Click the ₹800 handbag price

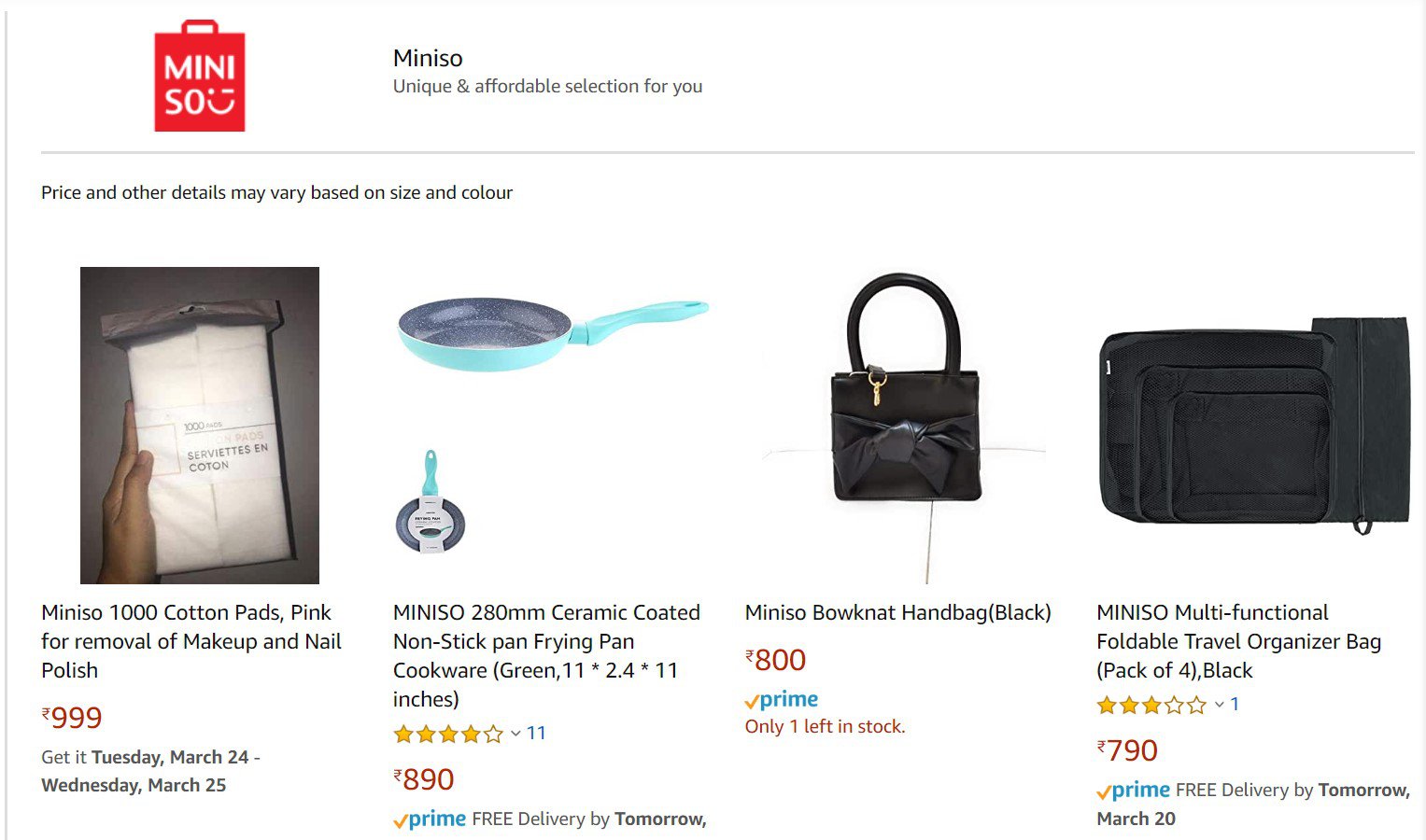click(x=775, y=659)
